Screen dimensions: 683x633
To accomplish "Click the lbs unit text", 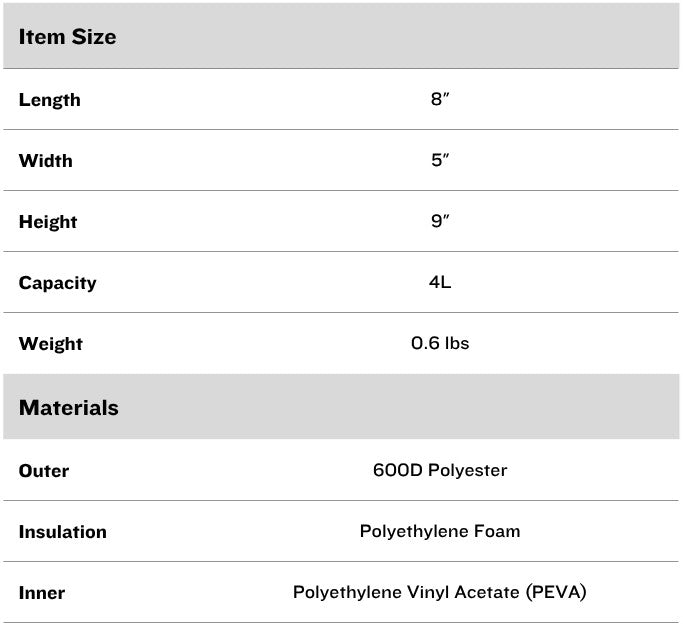I will 455,344.
